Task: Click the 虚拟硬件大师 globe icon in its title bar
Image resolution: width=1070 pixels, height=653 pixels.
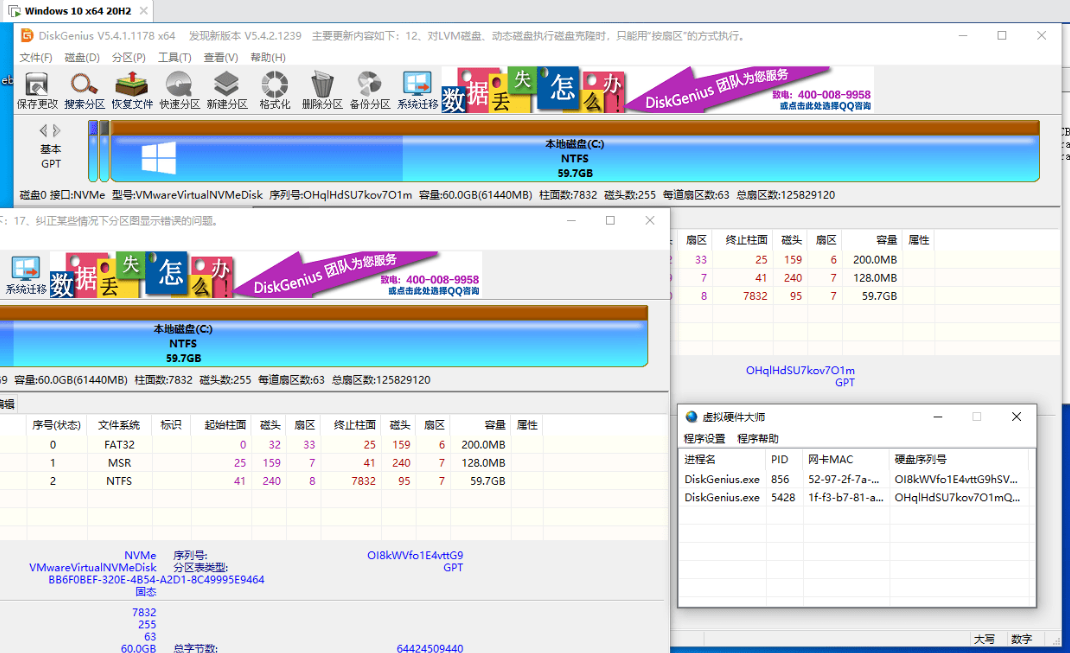Action: 691,417
